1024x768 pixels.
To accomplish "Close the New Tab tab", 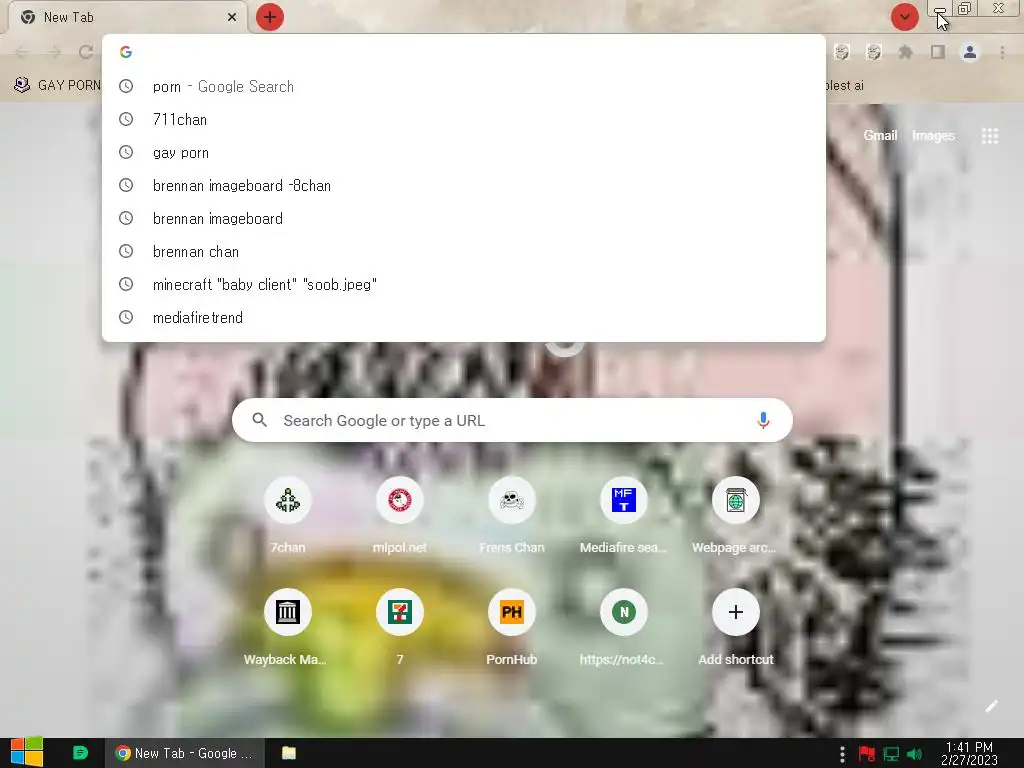I will pos(232,17).
